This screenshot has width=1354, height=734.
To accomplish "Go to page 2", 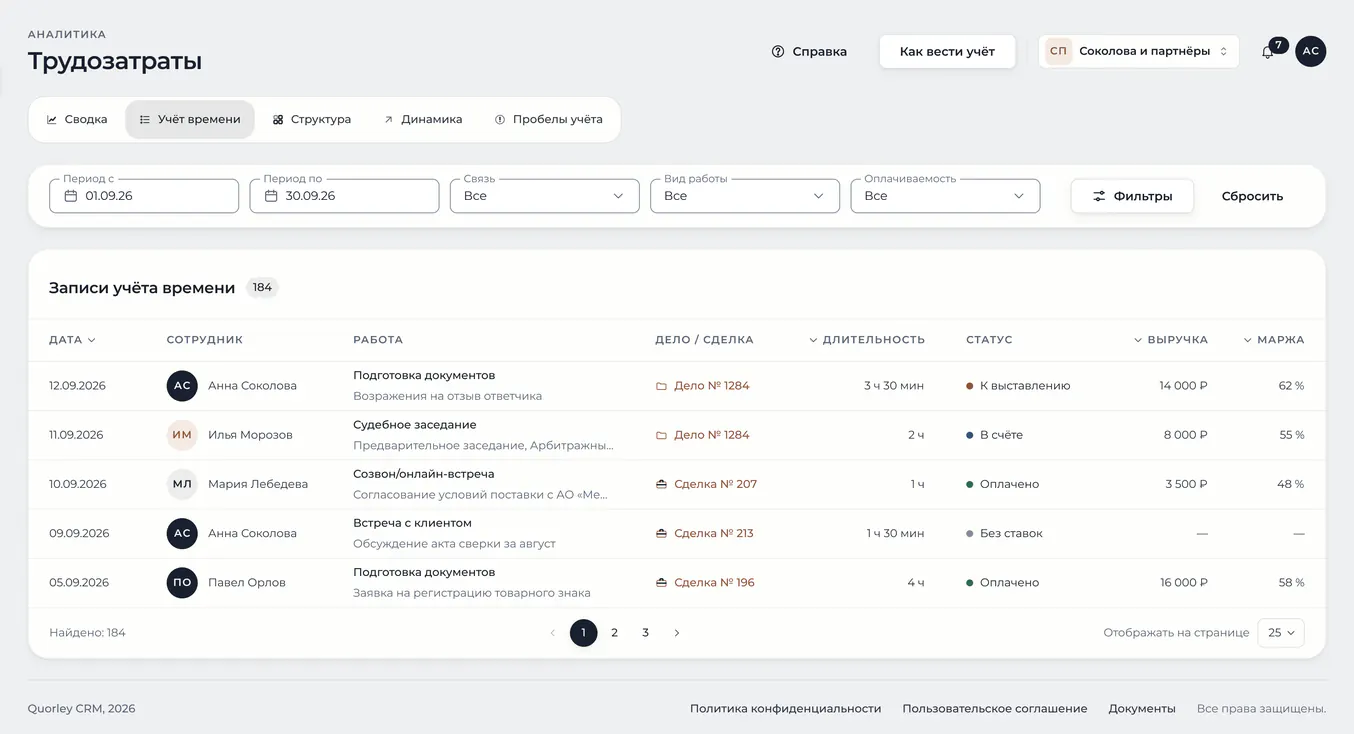I will [614, 633].
